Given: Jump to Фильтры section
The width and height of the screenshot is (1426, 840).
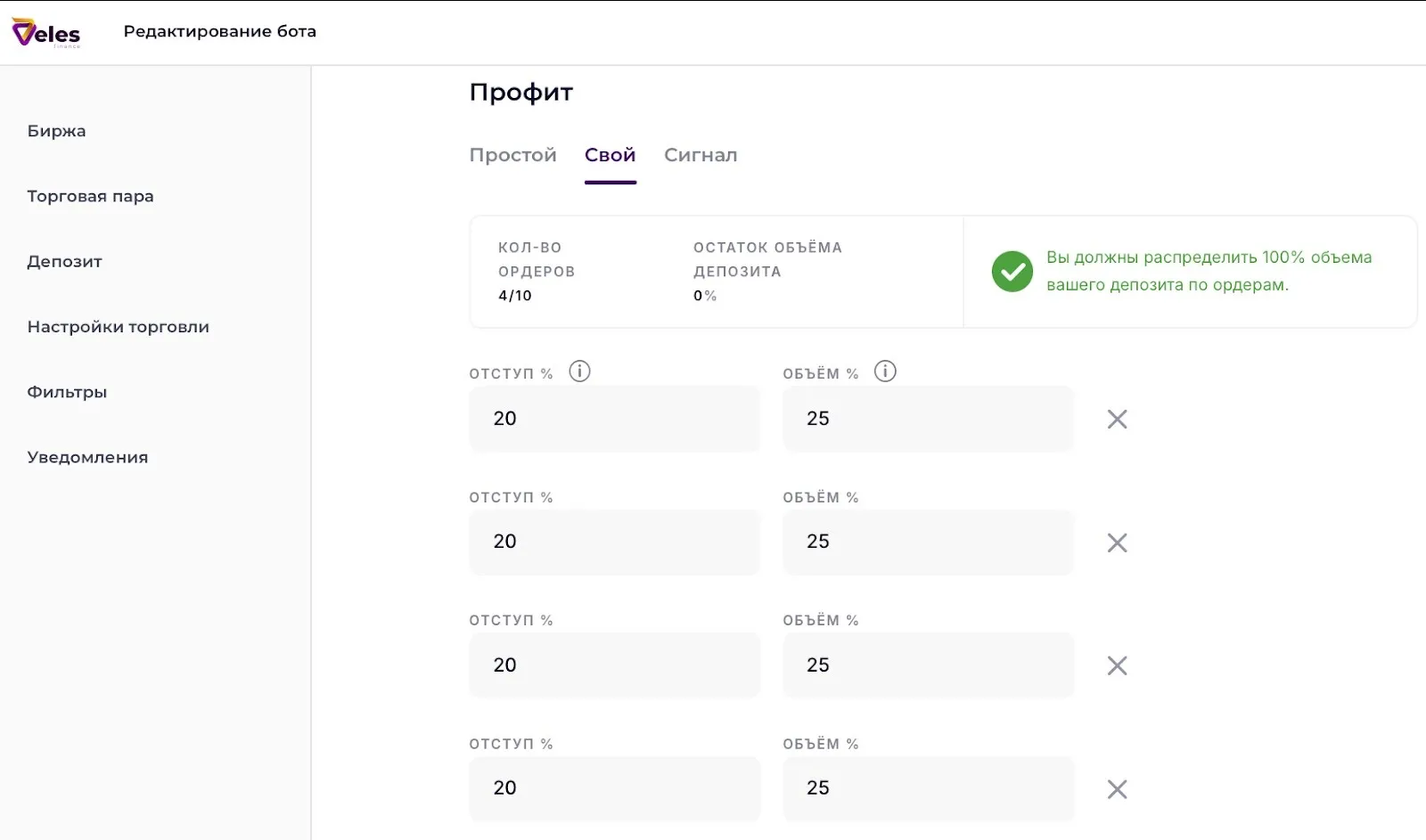Looking at the screenshot, I should (x=67, y=392).
